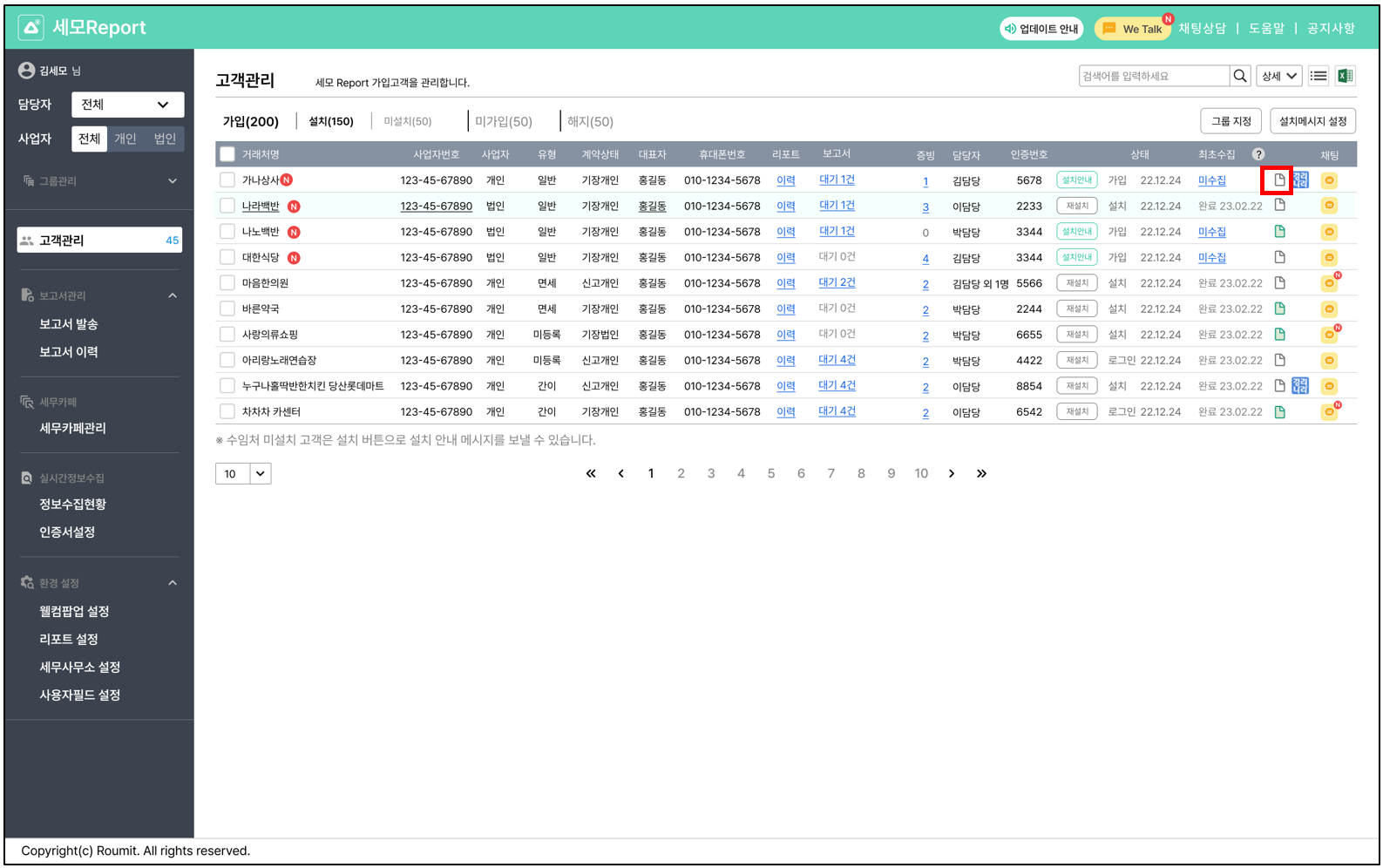Image resolution: width=1383 pixels, height=868 pixels.
Task: Toggle the select-all header checkbox
Action: 227,154
